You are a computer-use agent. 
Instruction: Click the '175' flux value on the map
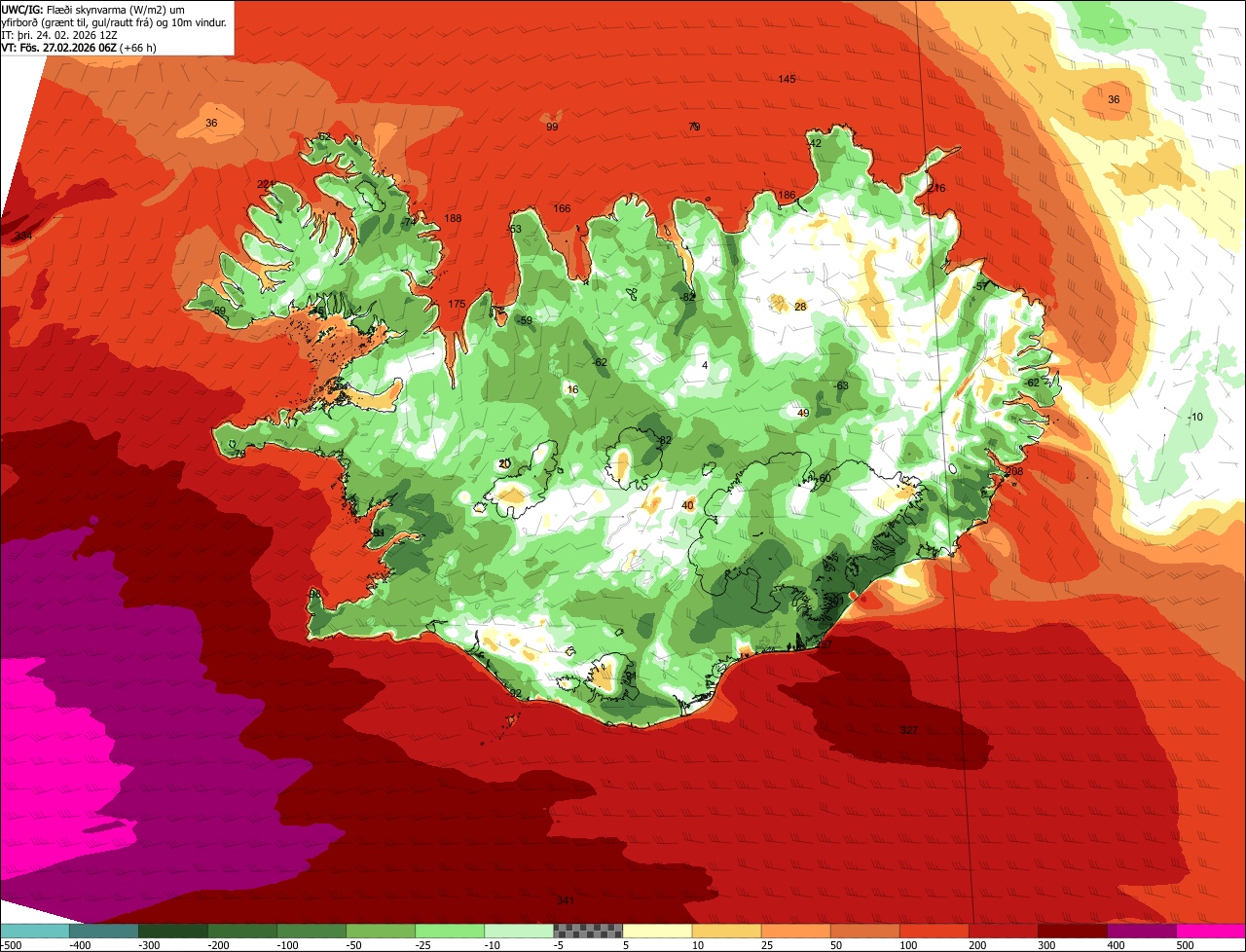(457, 305)
